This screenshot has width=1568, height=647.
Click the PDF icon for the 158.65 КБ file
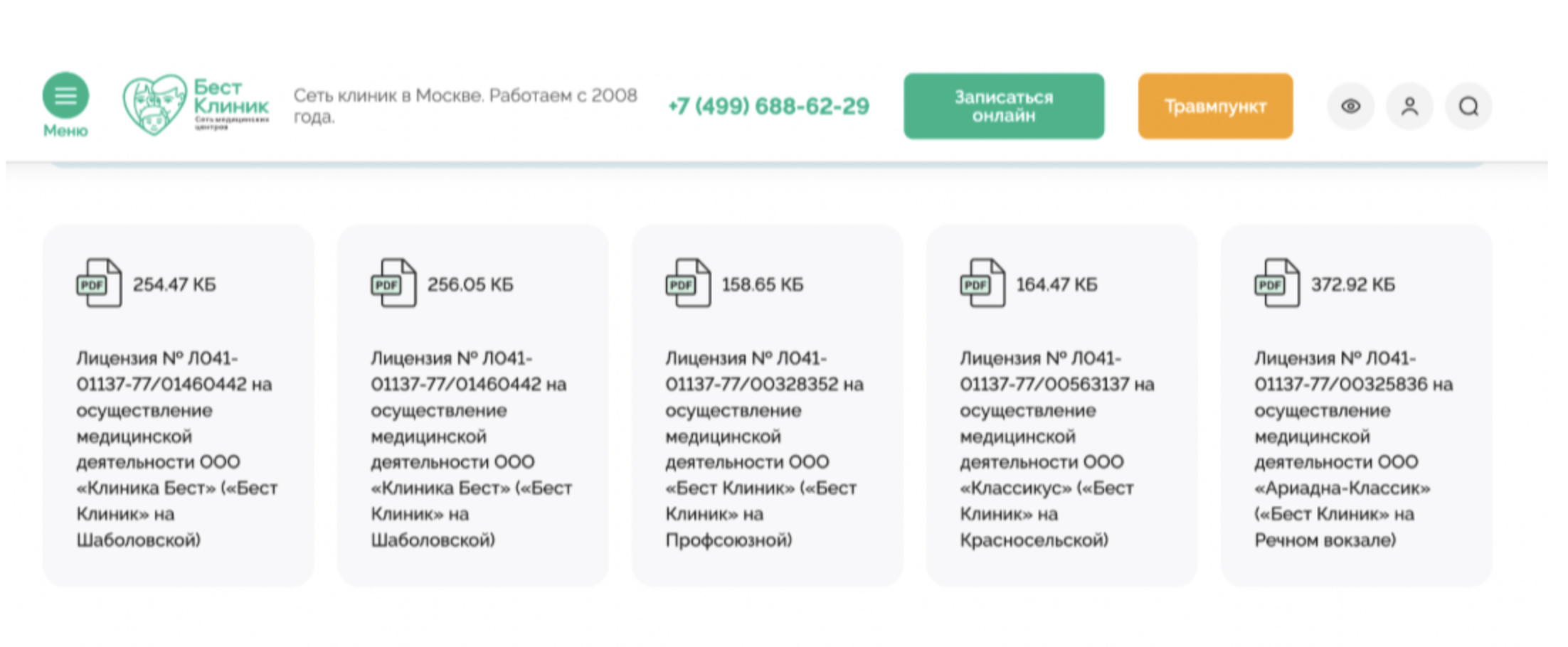pyautogui.click(x=688, y=283)
